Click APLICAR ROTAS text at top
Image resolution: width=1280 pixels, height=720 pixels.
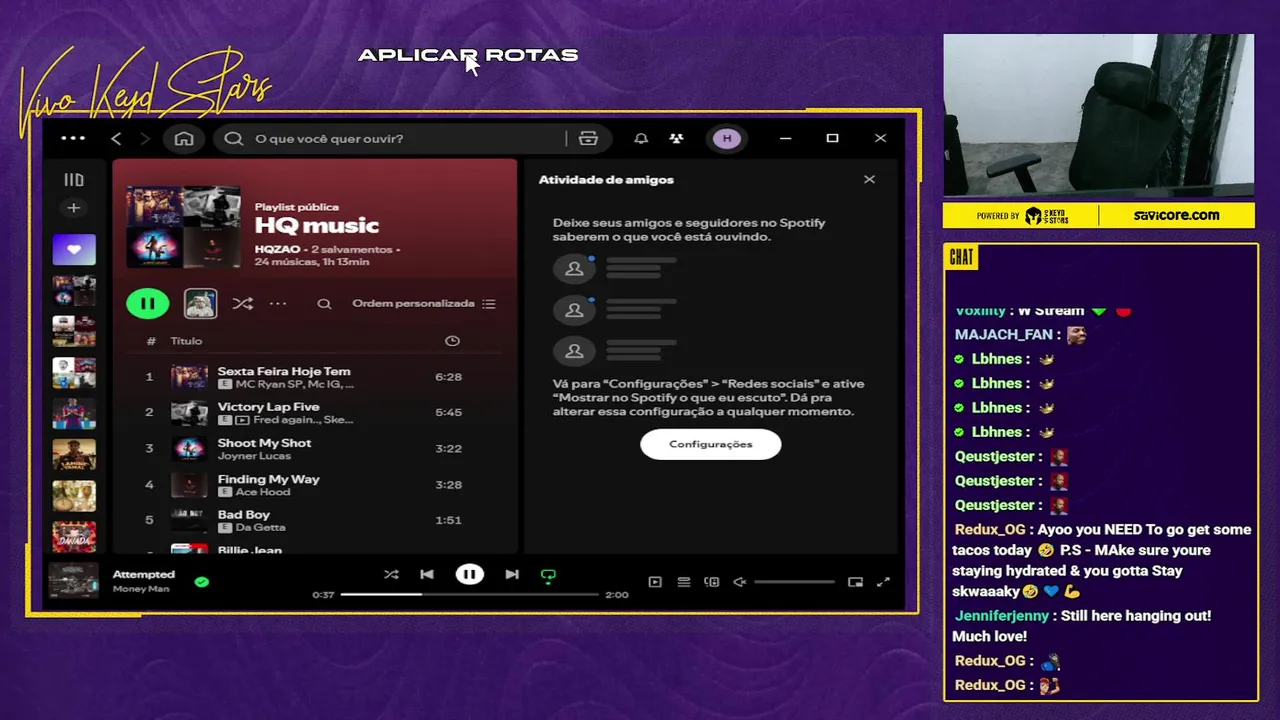(x=468, y=55)
